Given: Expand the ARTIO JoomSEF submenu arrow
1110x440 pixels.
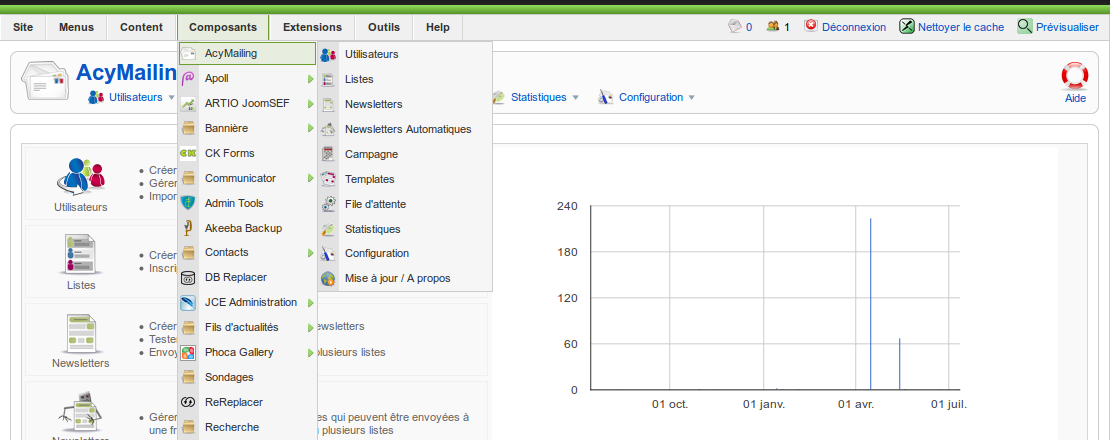Looking at the screenshot, I should pyautogui.click(x=310, y=104).
